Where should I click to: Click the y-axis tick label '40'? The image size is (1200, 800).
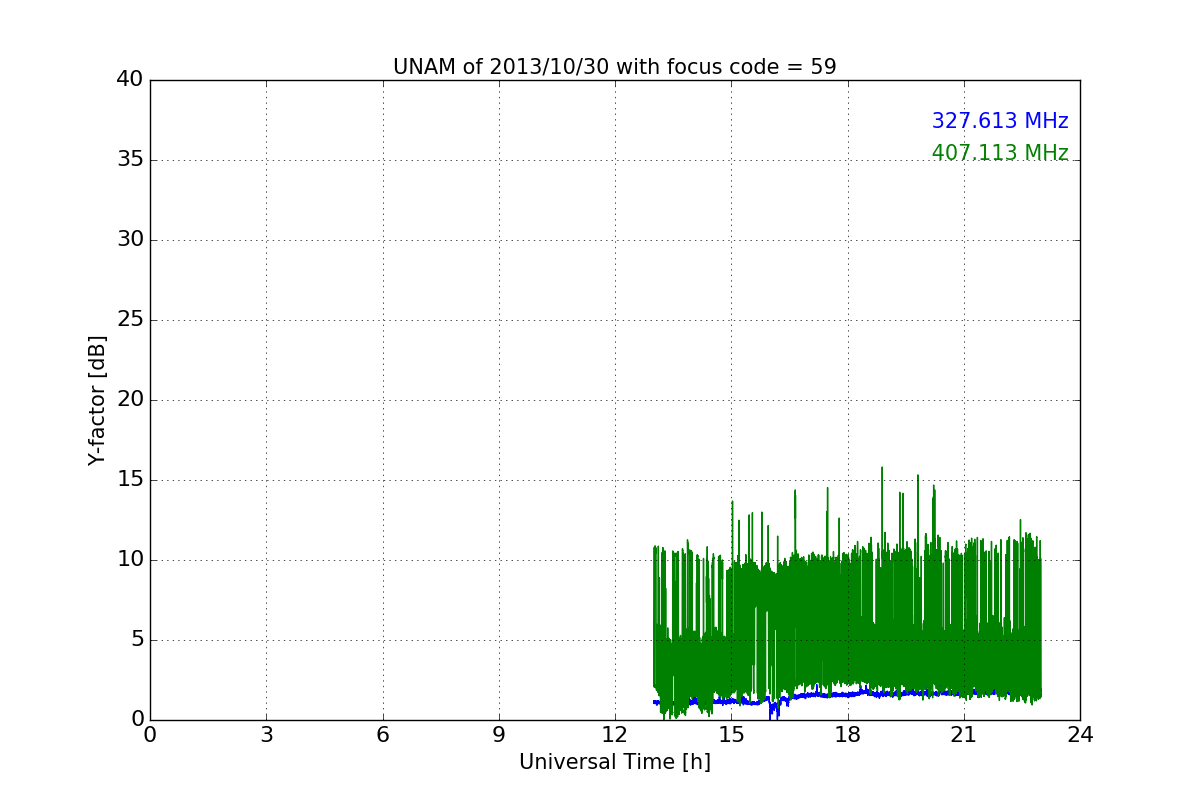(130, 80)
